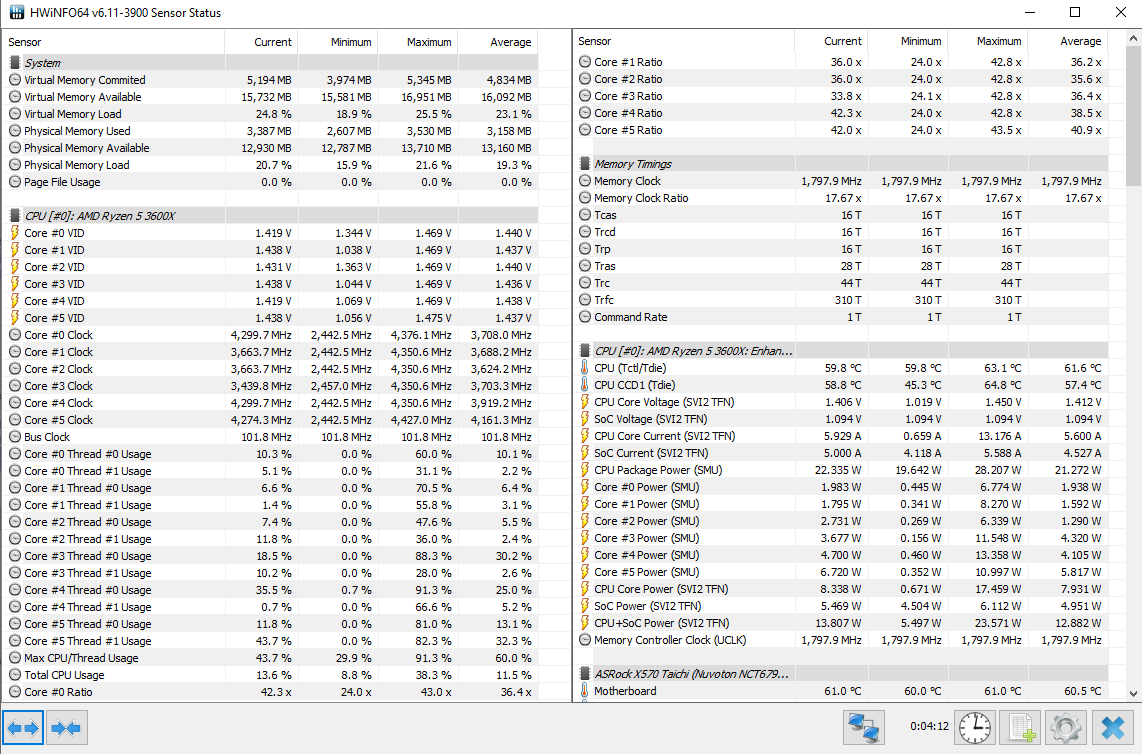Select the Physical Memory Used row
Screen dimensions: 1142x754
pyautogui.click(x=270, y=131)
